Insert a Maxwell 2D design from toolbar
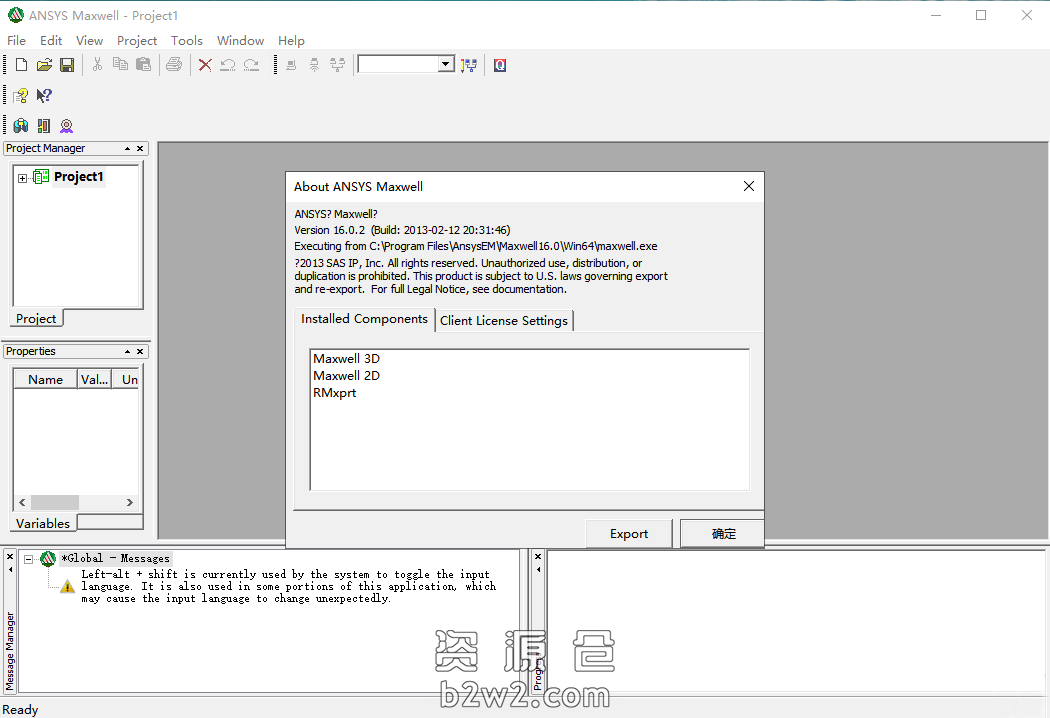 pos(43,126)
